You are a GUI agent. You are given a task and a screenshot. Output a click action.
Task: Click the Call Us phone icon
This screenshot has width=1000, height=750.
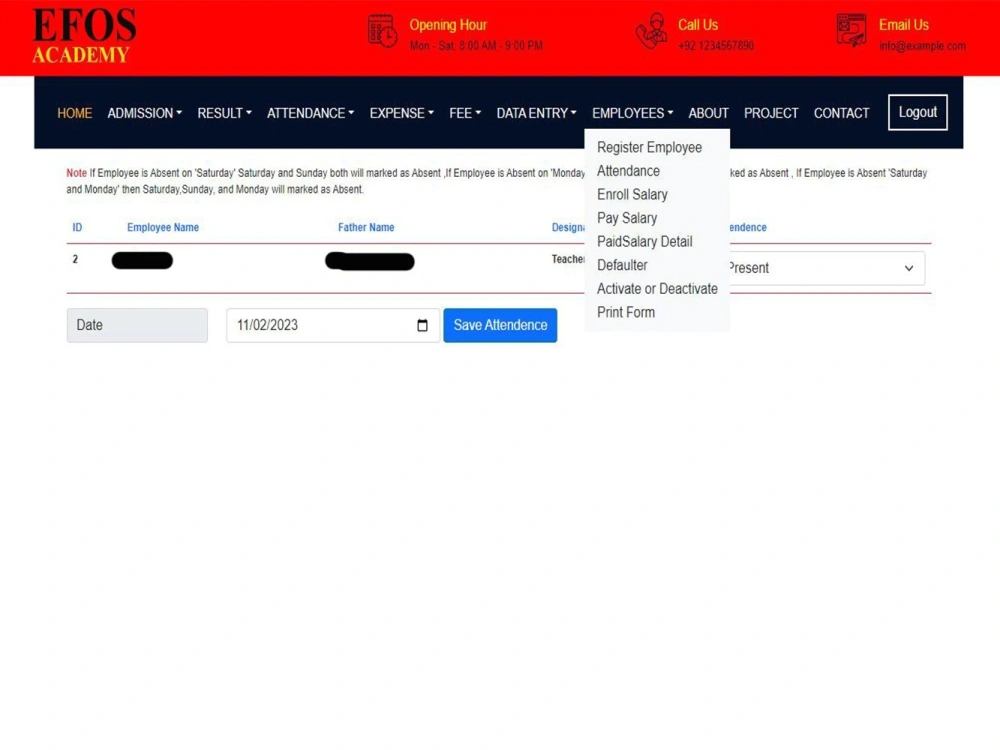pos(651,31)
